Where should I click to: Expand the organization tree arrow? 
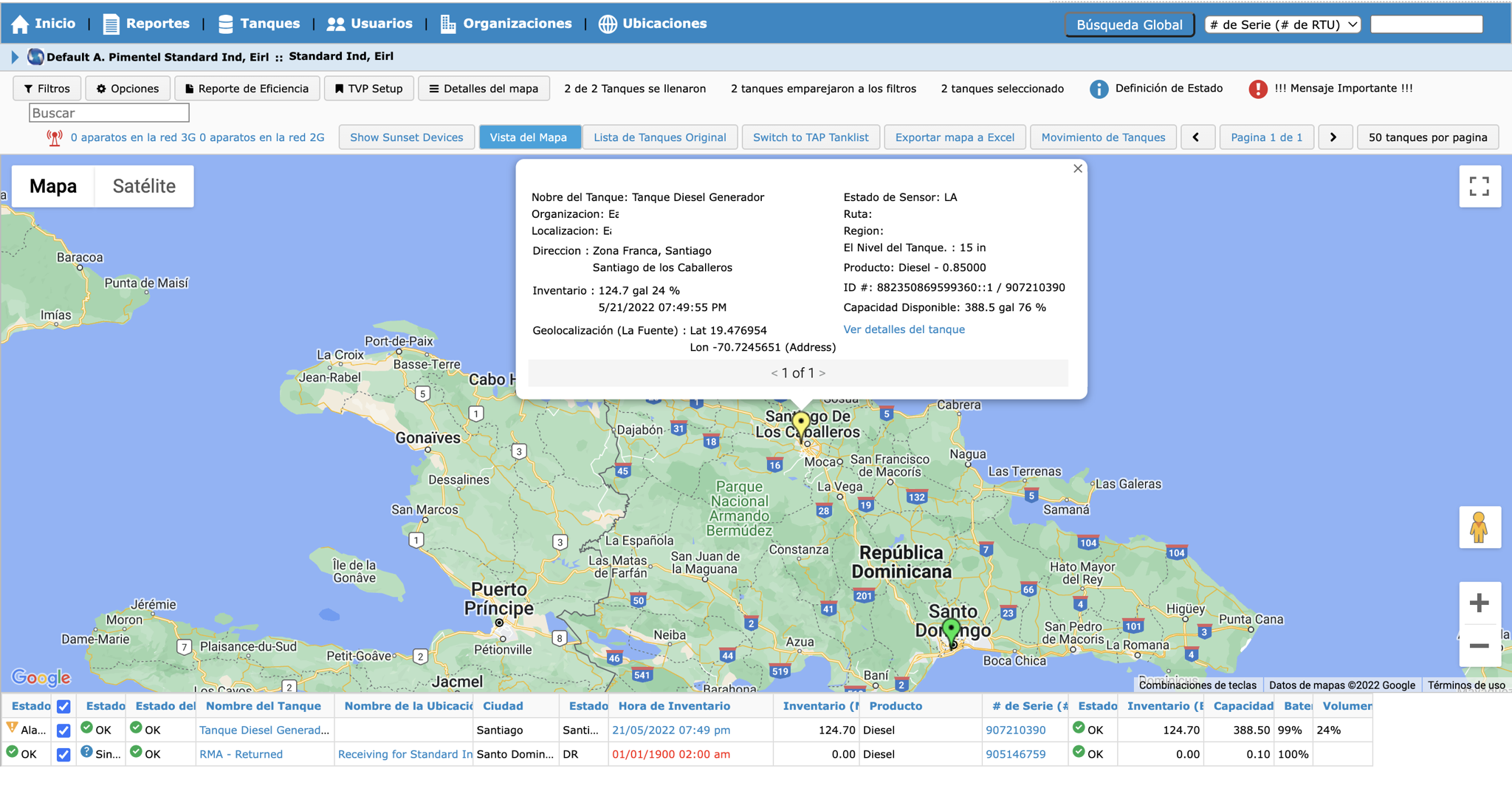15,57
